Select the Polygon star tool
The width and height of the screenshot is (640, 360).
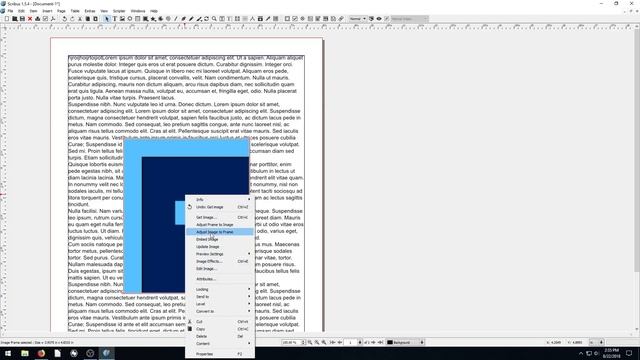point(153,19)
